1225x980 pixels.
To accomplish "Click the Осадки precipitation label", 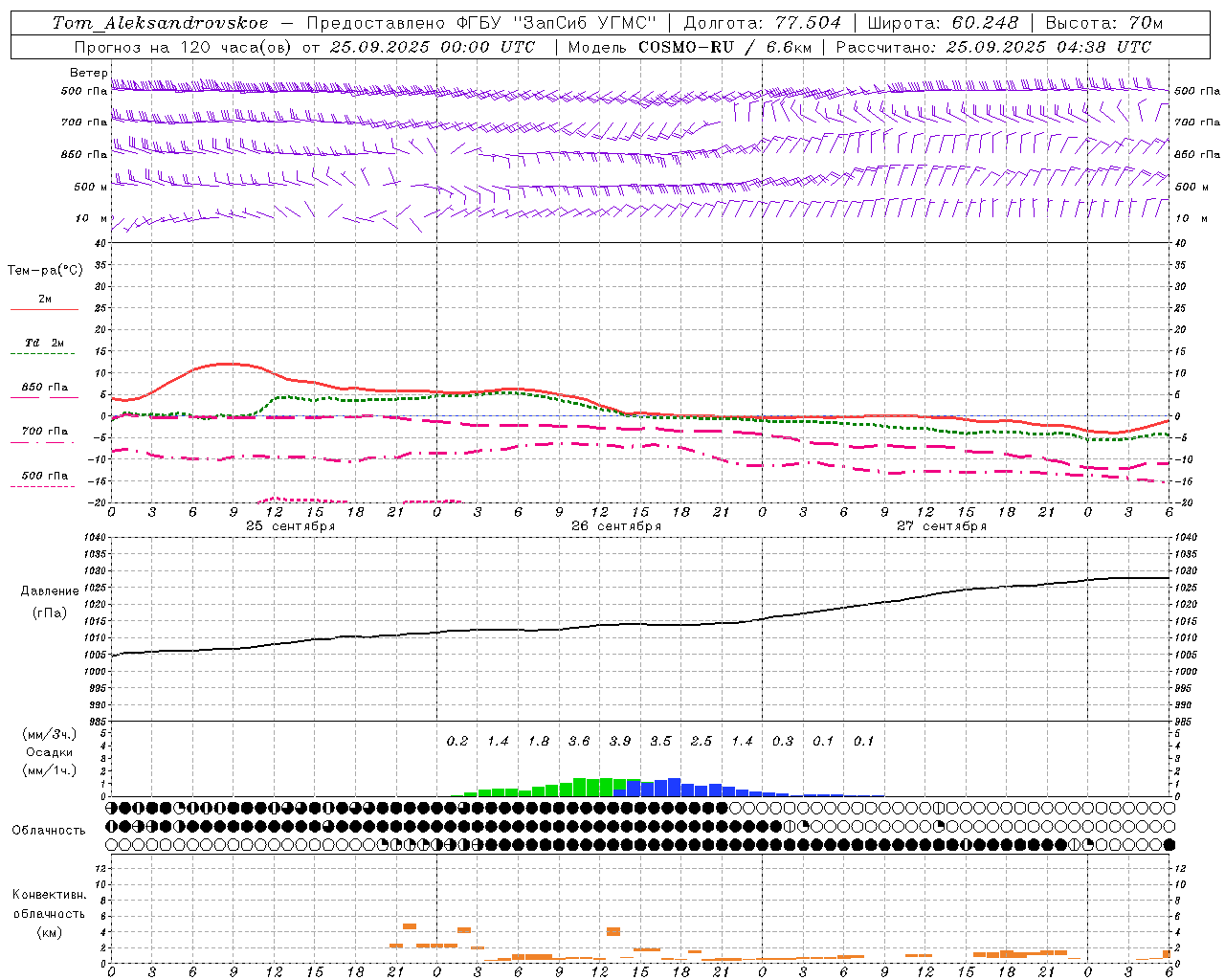I will tap(50, 752).
